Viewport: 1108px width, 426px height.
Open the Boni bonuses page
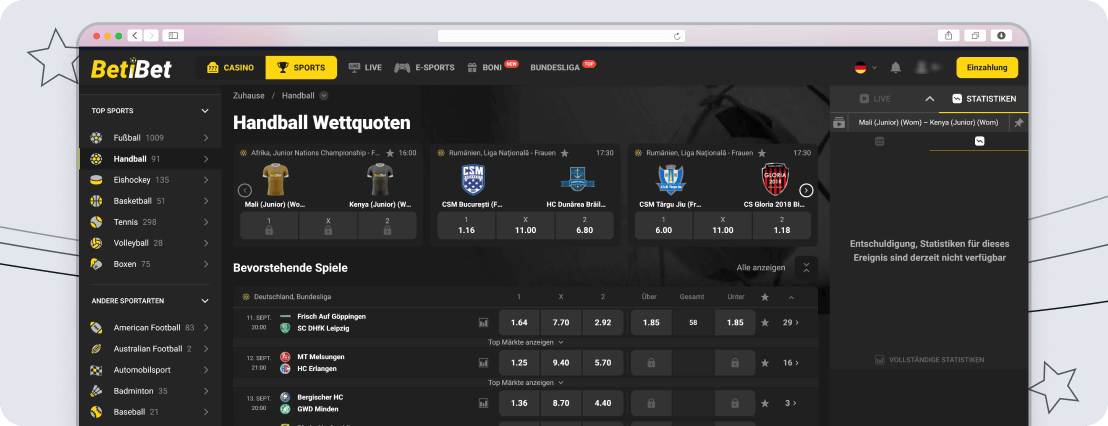(x=493, y=68)
